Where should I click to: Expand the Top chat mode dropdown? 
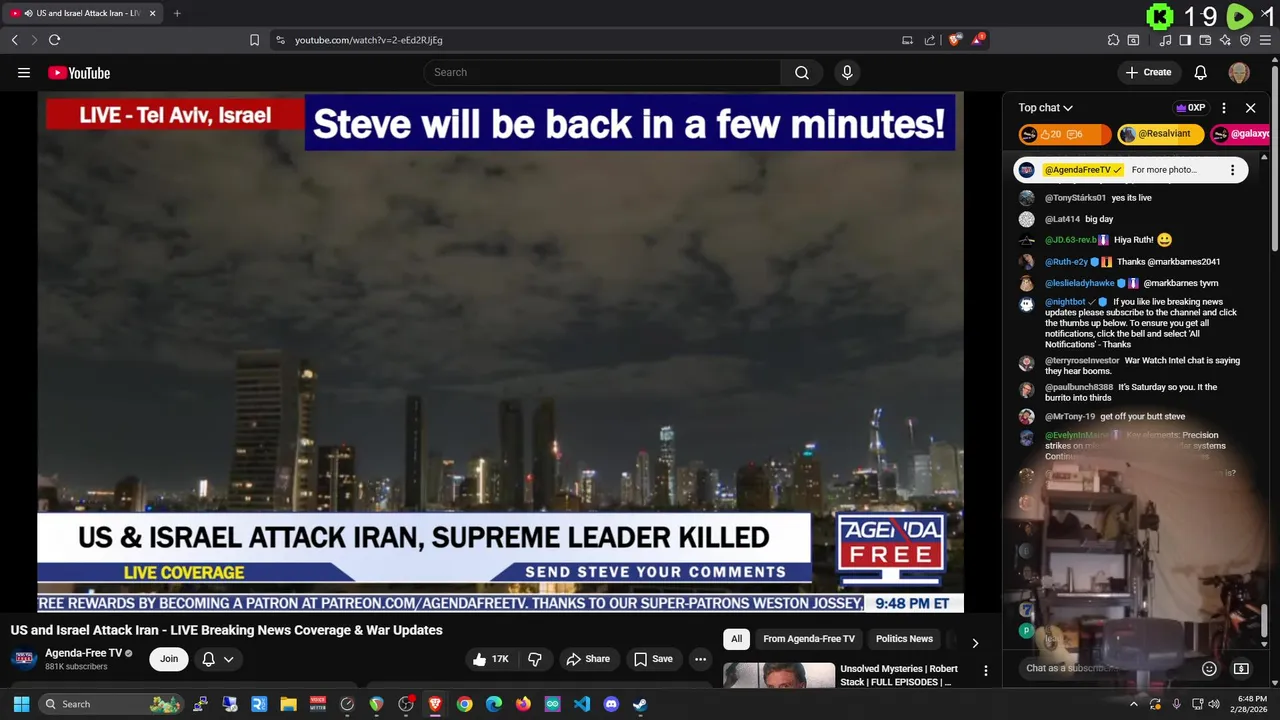(x=1045, y=108)
